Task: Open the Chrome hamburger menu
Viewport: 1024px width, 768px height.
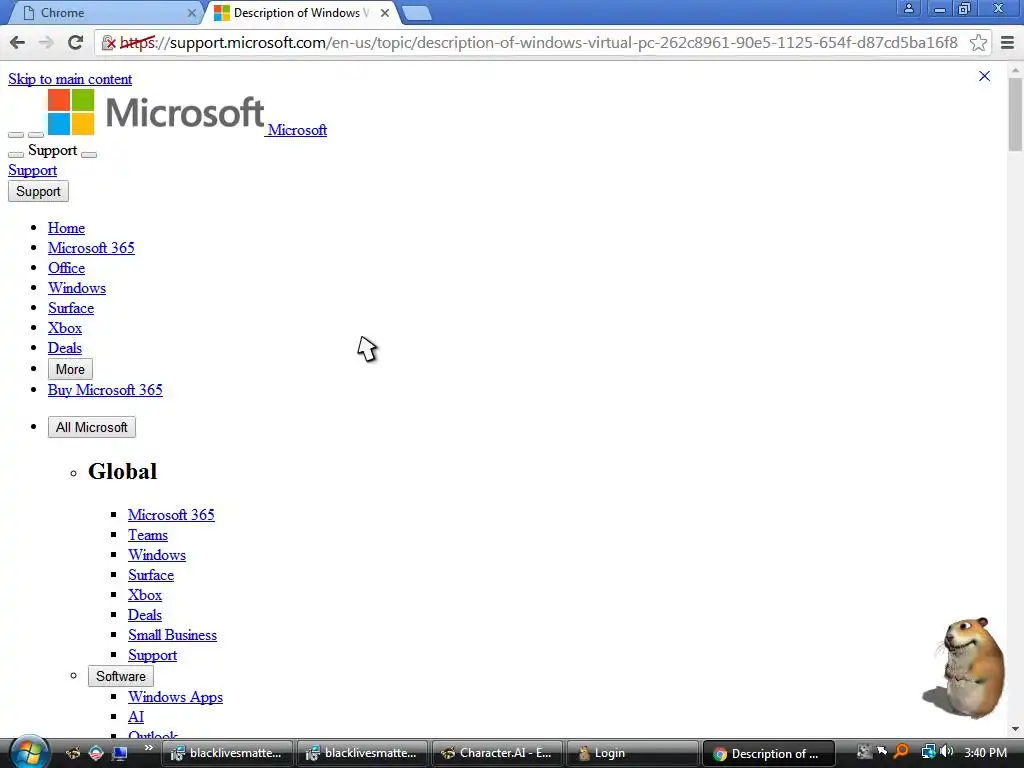Action: [1007, 42]
